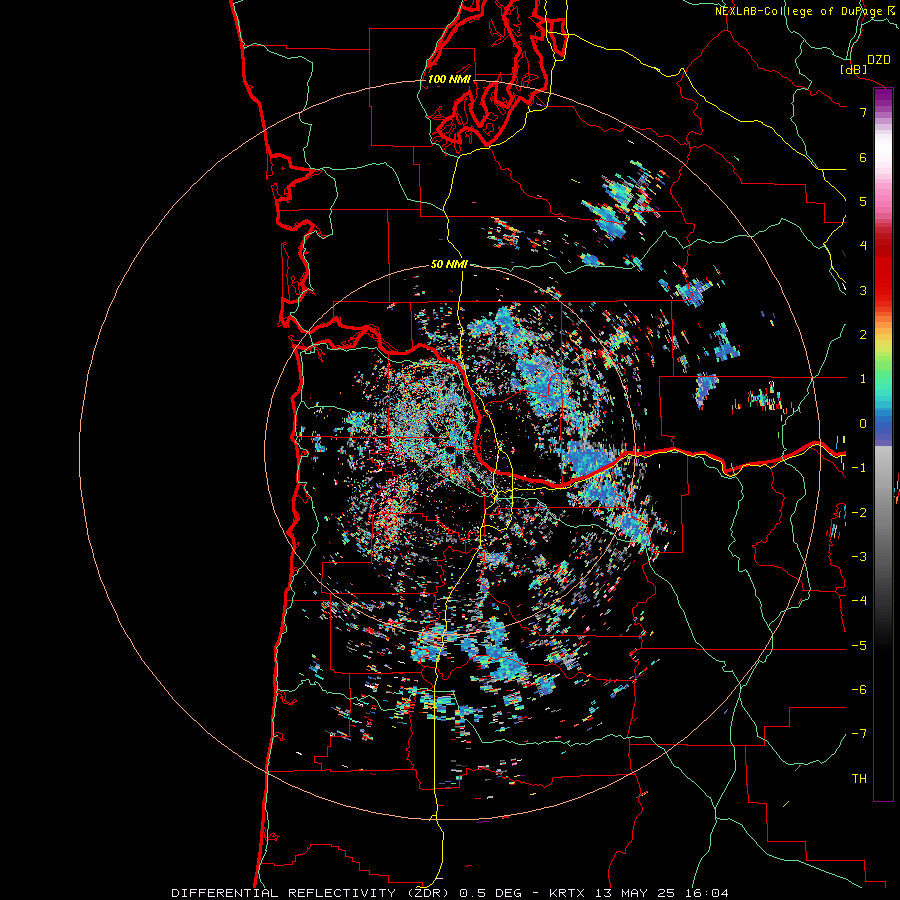Viewport: 900px width, 900px height.
Task: Click the legend value 7
Action: [863, 112]
